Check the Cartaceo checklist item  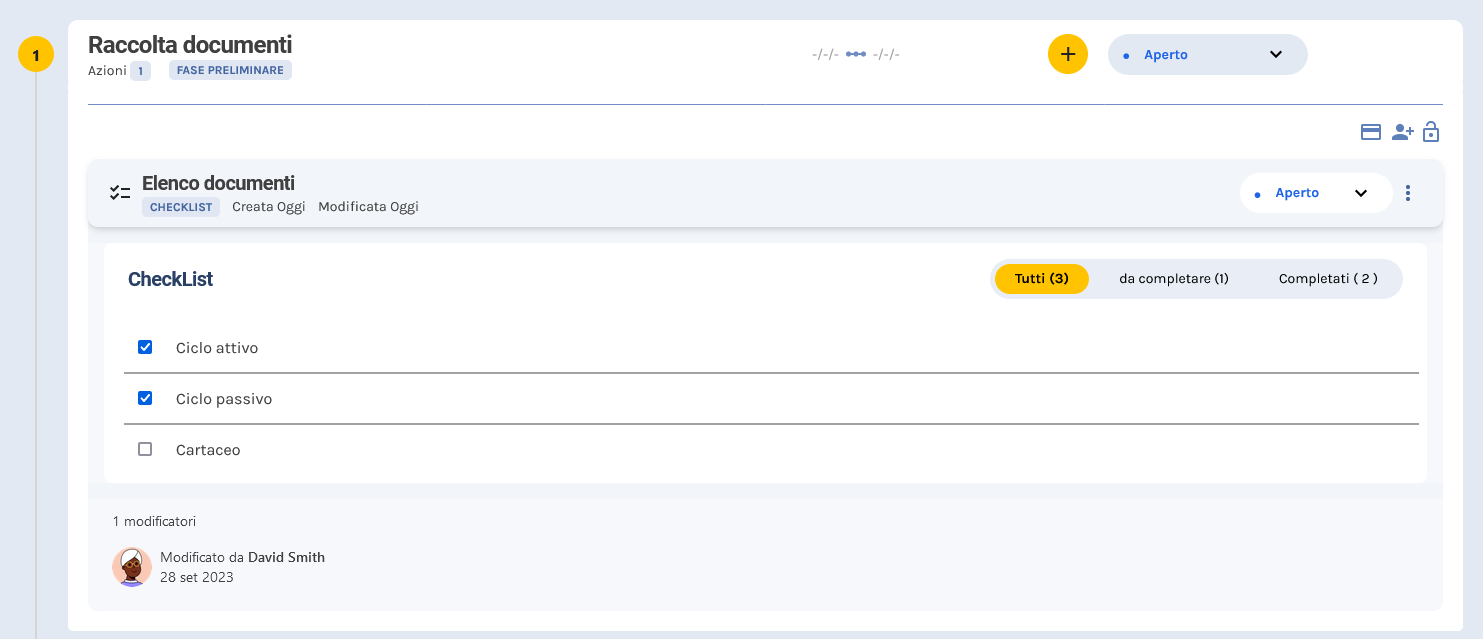145,449
